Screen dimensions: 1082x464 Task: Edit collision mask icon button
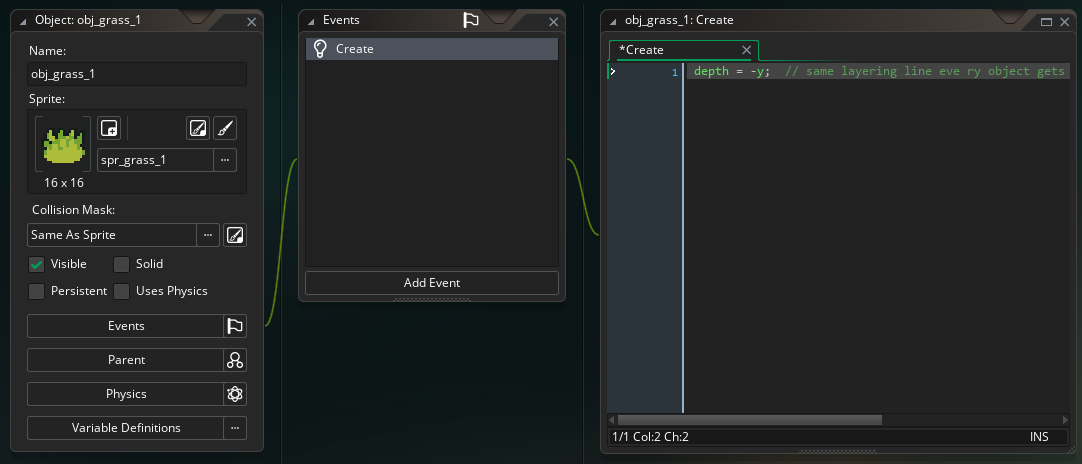point(235,235)
